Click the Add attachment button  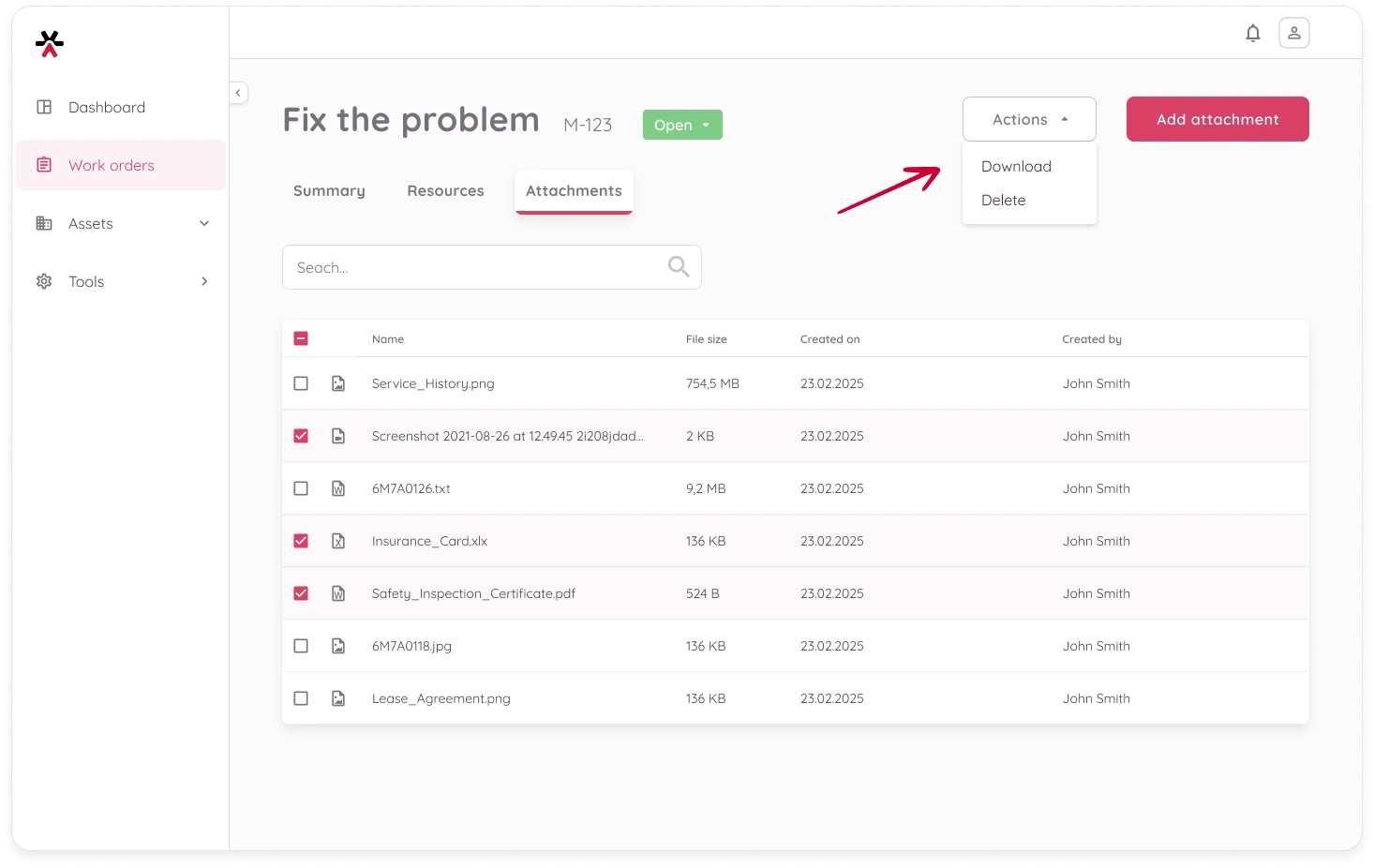coord(1217,119)
